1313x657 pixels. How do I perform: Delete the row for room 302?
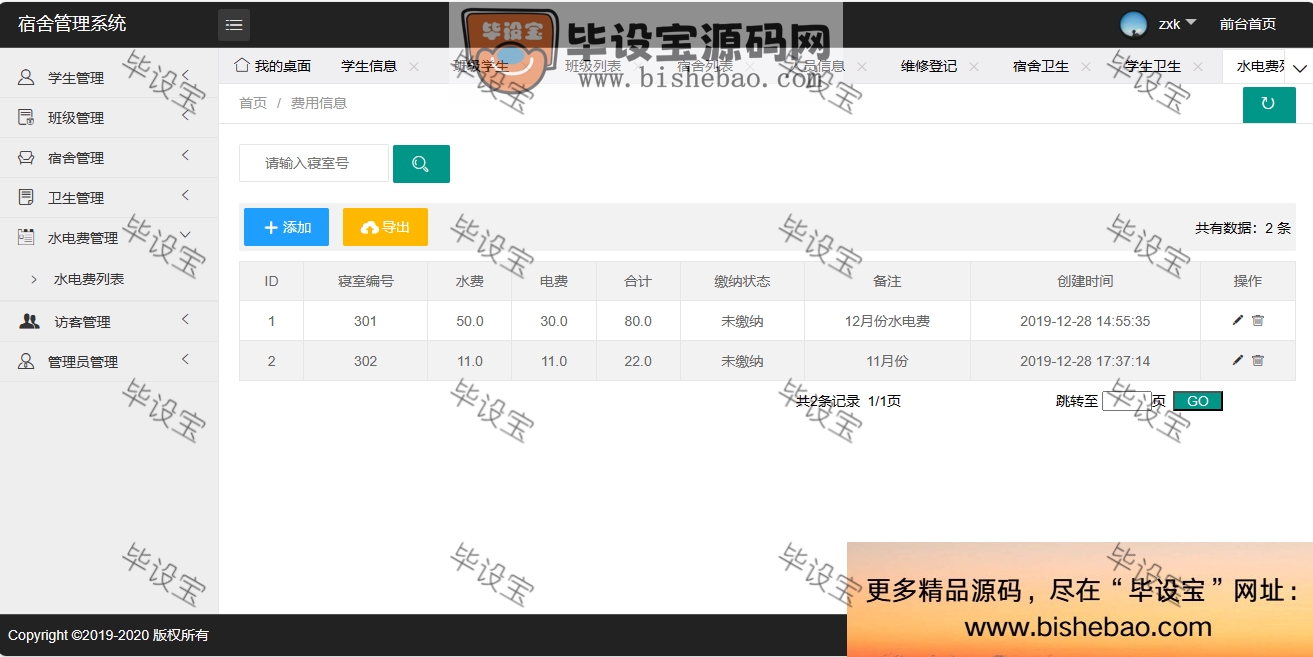point(1258,360)
